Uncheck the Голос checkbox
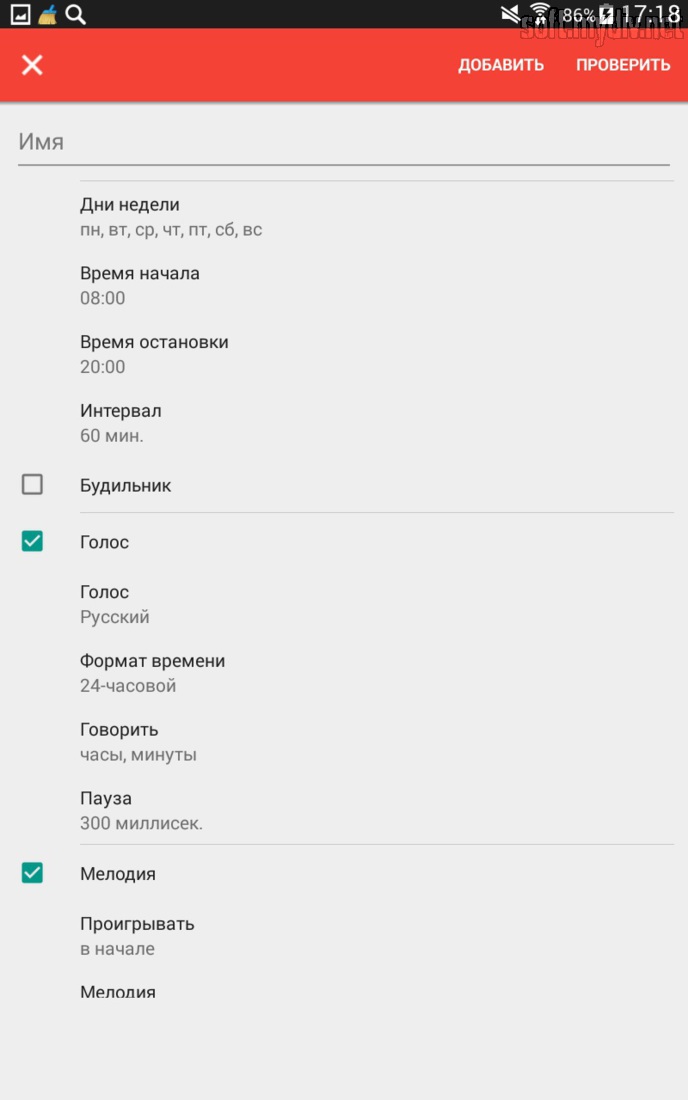The height and width of the screenshot is (1100, 688). pos(32,541)
